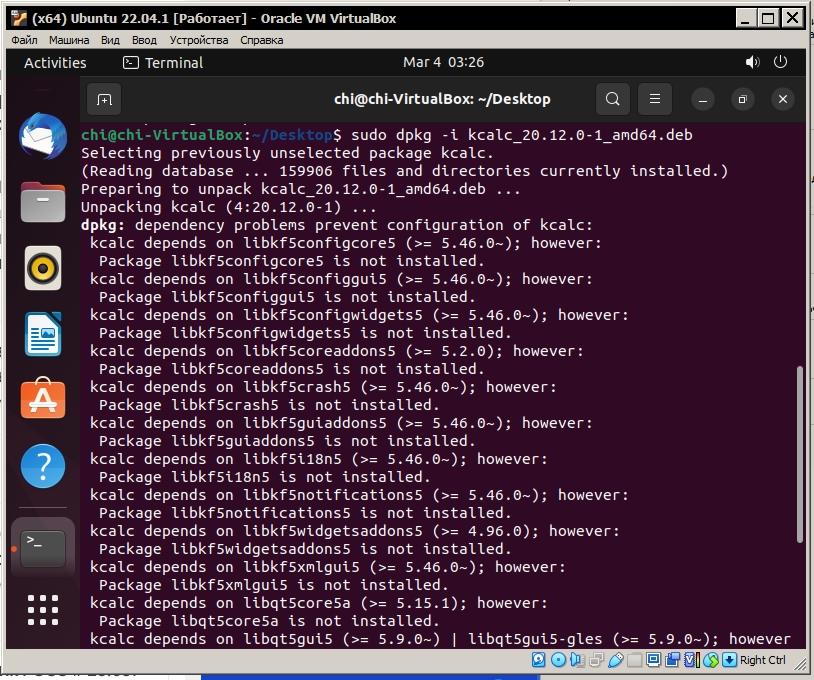Maximize the terminal window
The height and width of the screenshot is (680, 814).
[x=742, y=99]
